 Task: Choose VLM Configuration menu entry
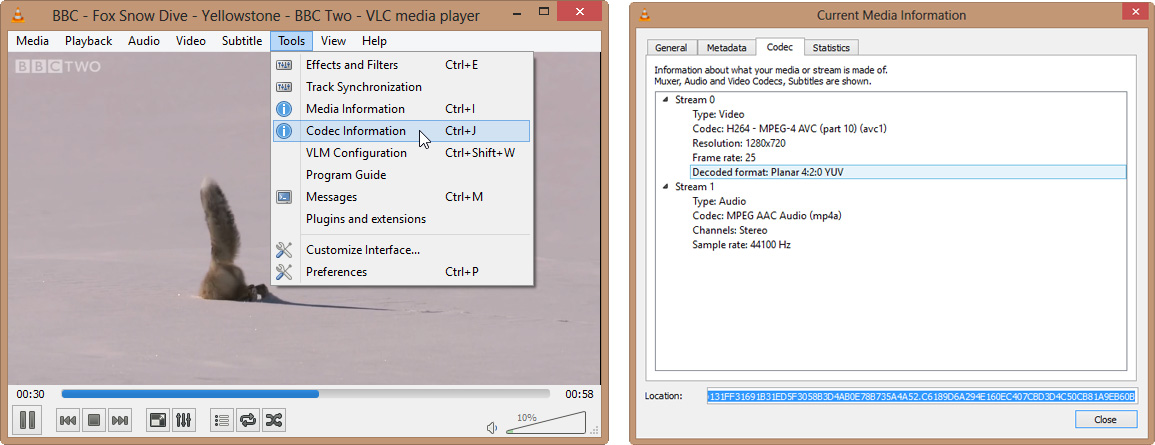pos(401,153)
